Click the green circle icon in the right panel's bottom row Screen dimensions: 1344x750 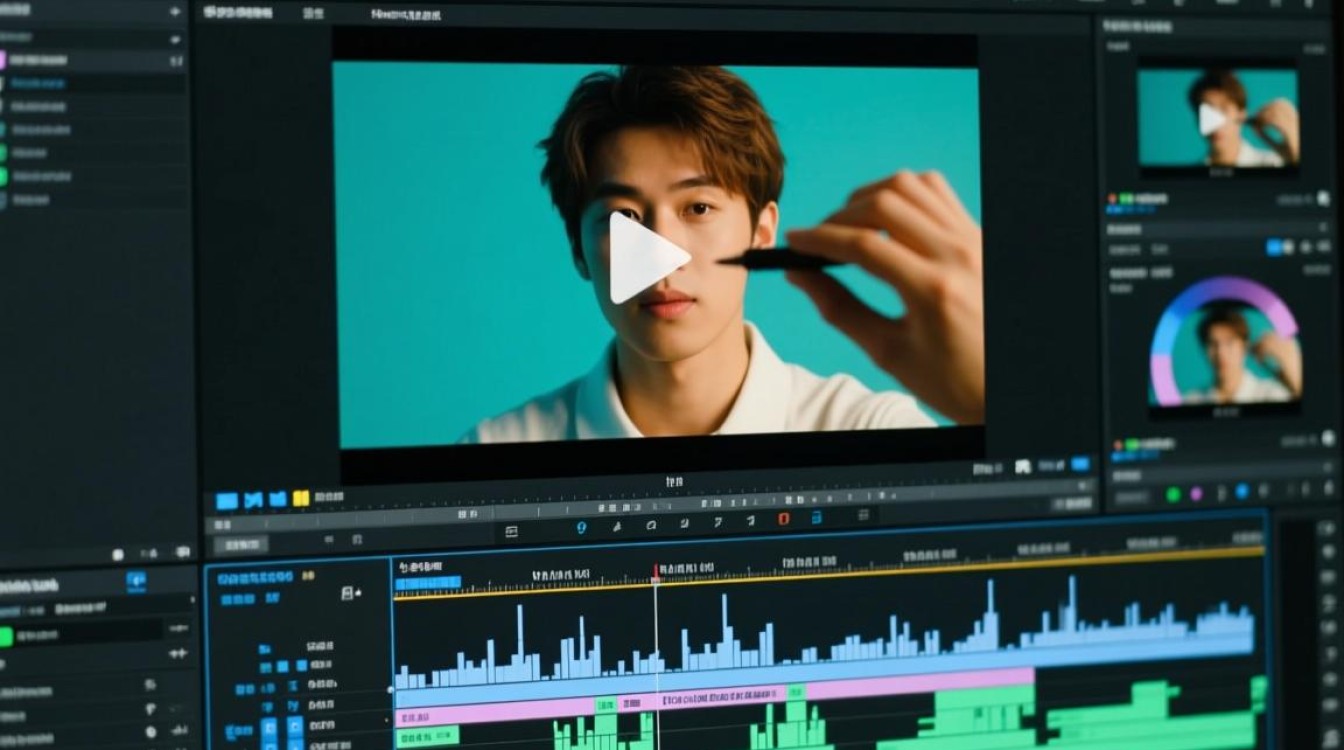click(x=1173, y=494)
